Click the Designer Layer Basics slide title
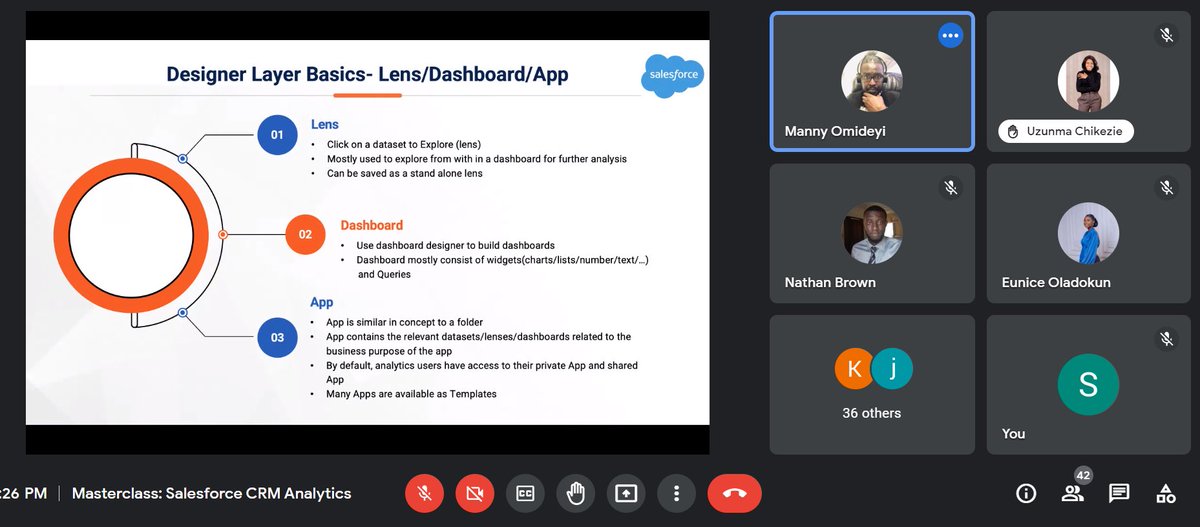1200x527 pixels. tap(368, 73)
